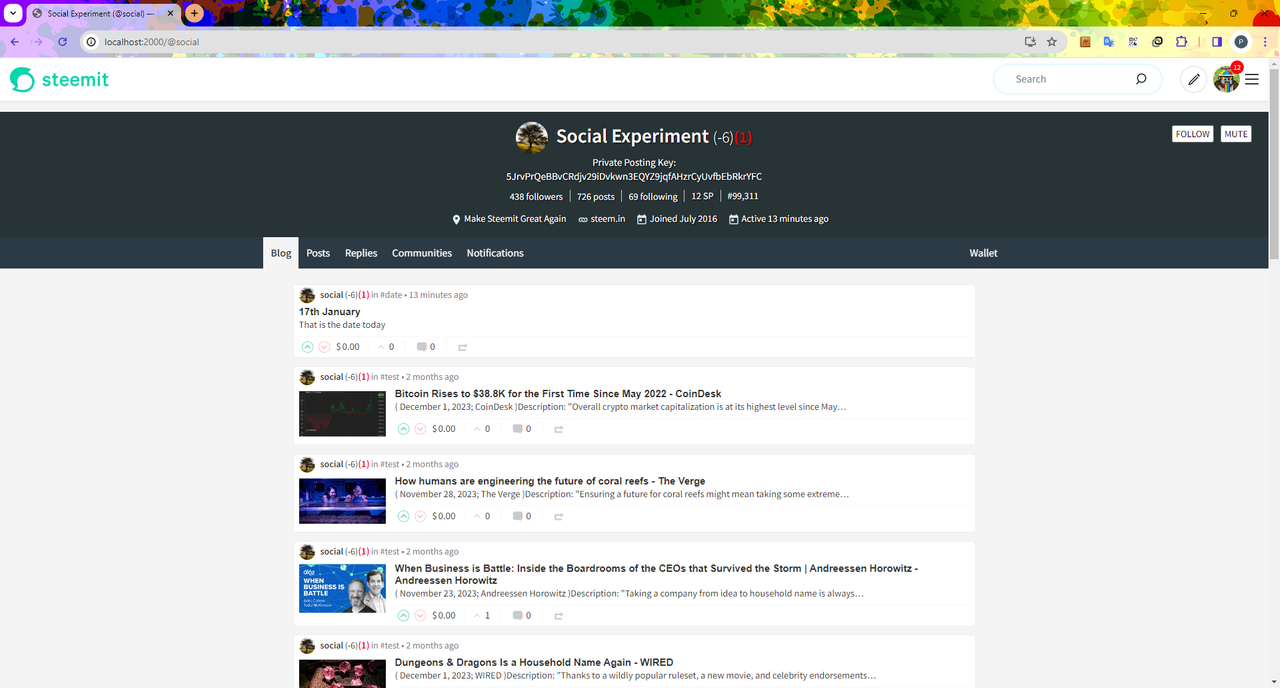Click the MUTE button

(x=1236, y=134)
